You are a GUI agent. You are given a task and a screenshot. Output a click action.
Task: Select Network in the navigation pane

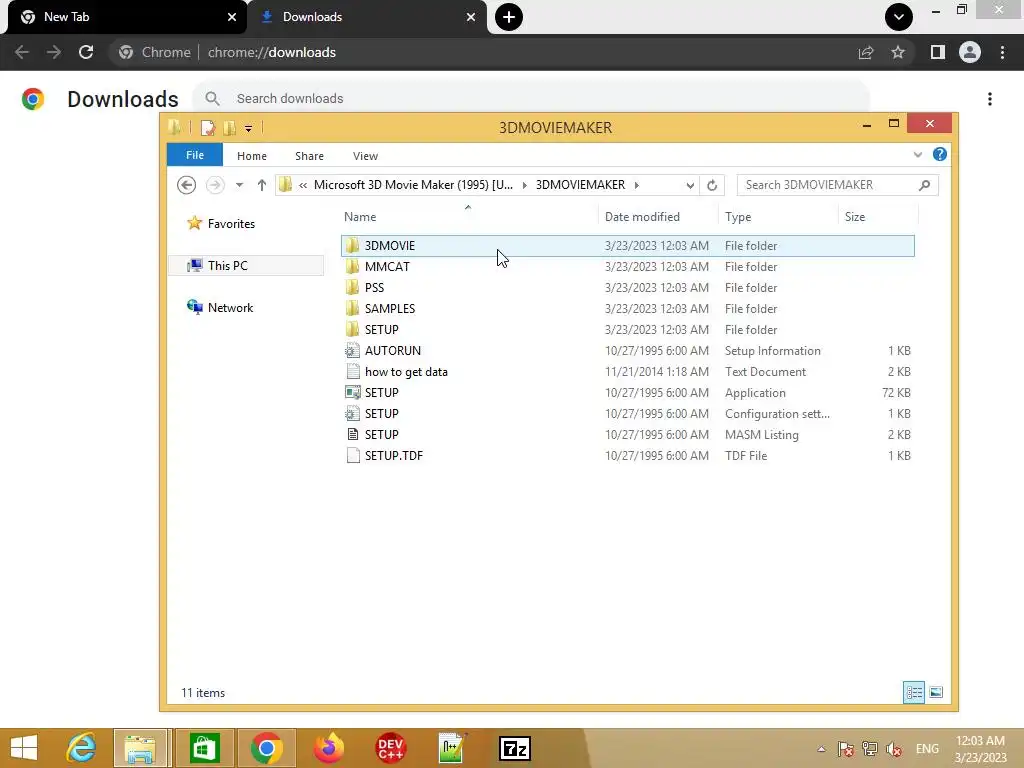pos(220,308)
